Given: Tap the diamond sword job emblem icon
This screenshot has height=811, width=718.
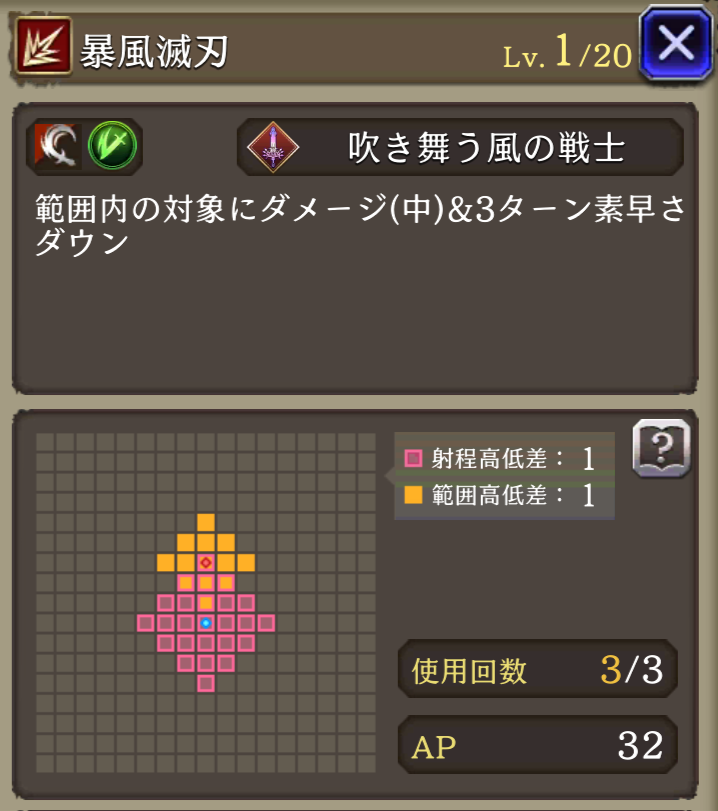Looking at the screenshot, I should pos(273,147).
